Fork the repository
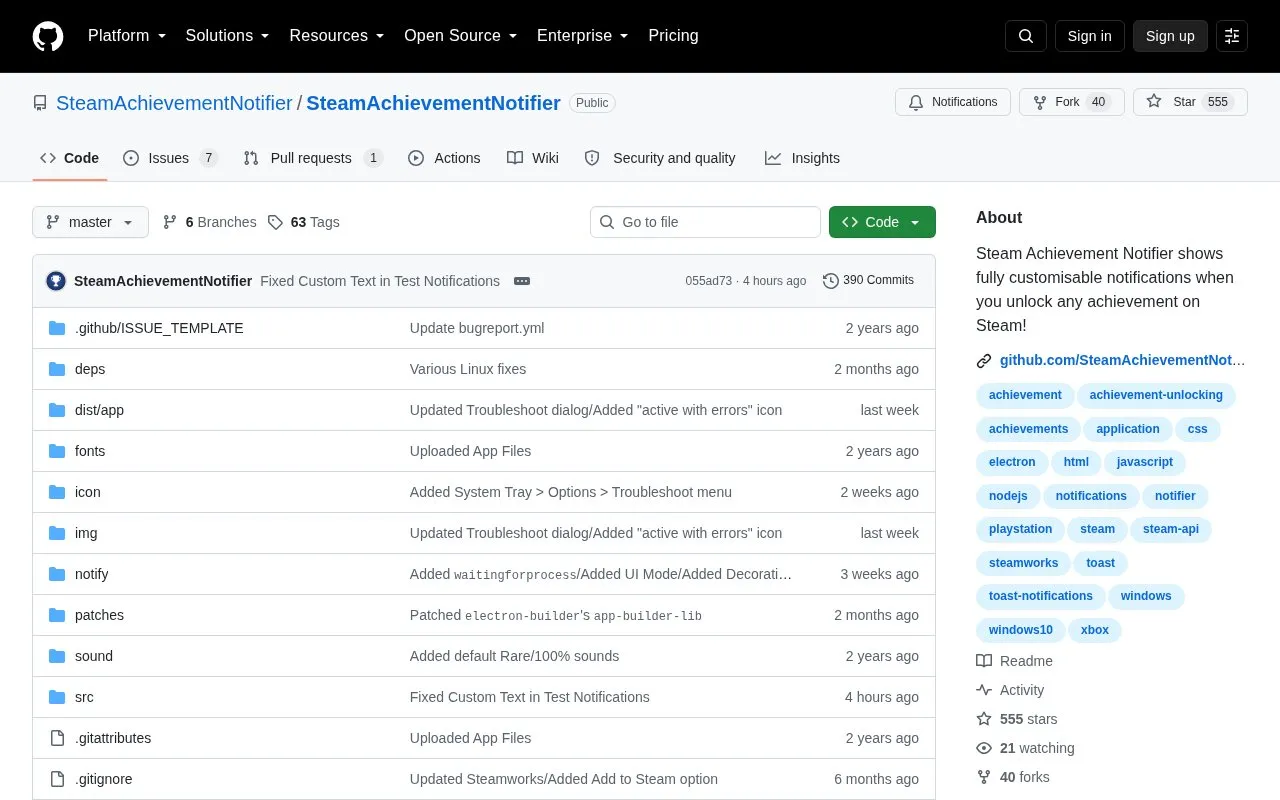 pos(1072,102)
